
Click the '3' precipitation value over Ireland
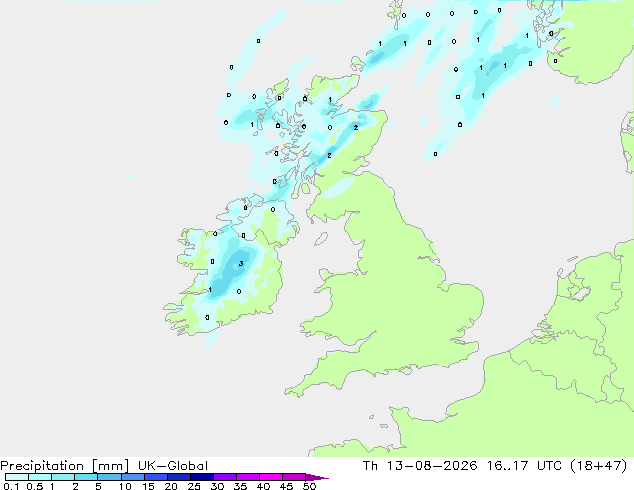coord(241,264)
